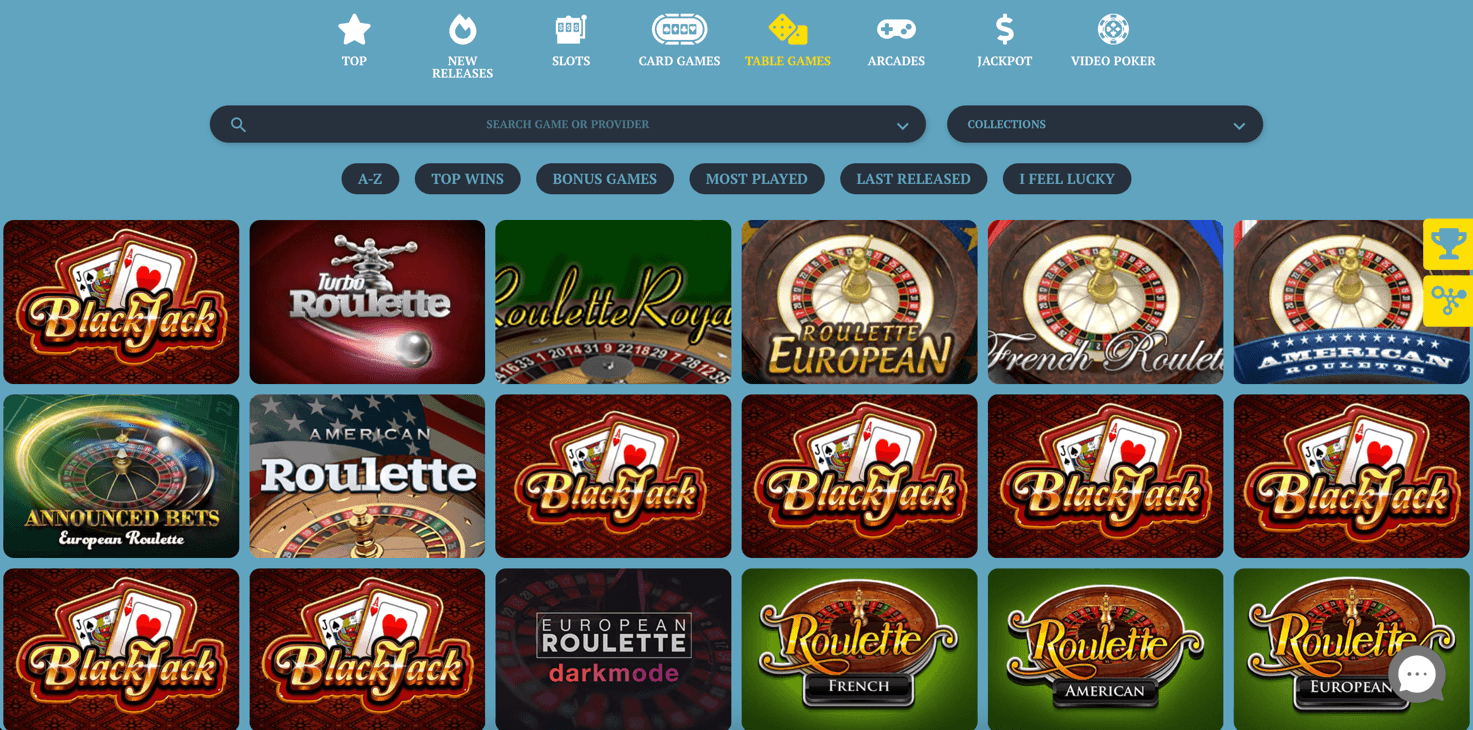Select the Jackpot dollar icon
The height and width of the screenshot is (730, 1473).
(1004, 30)
